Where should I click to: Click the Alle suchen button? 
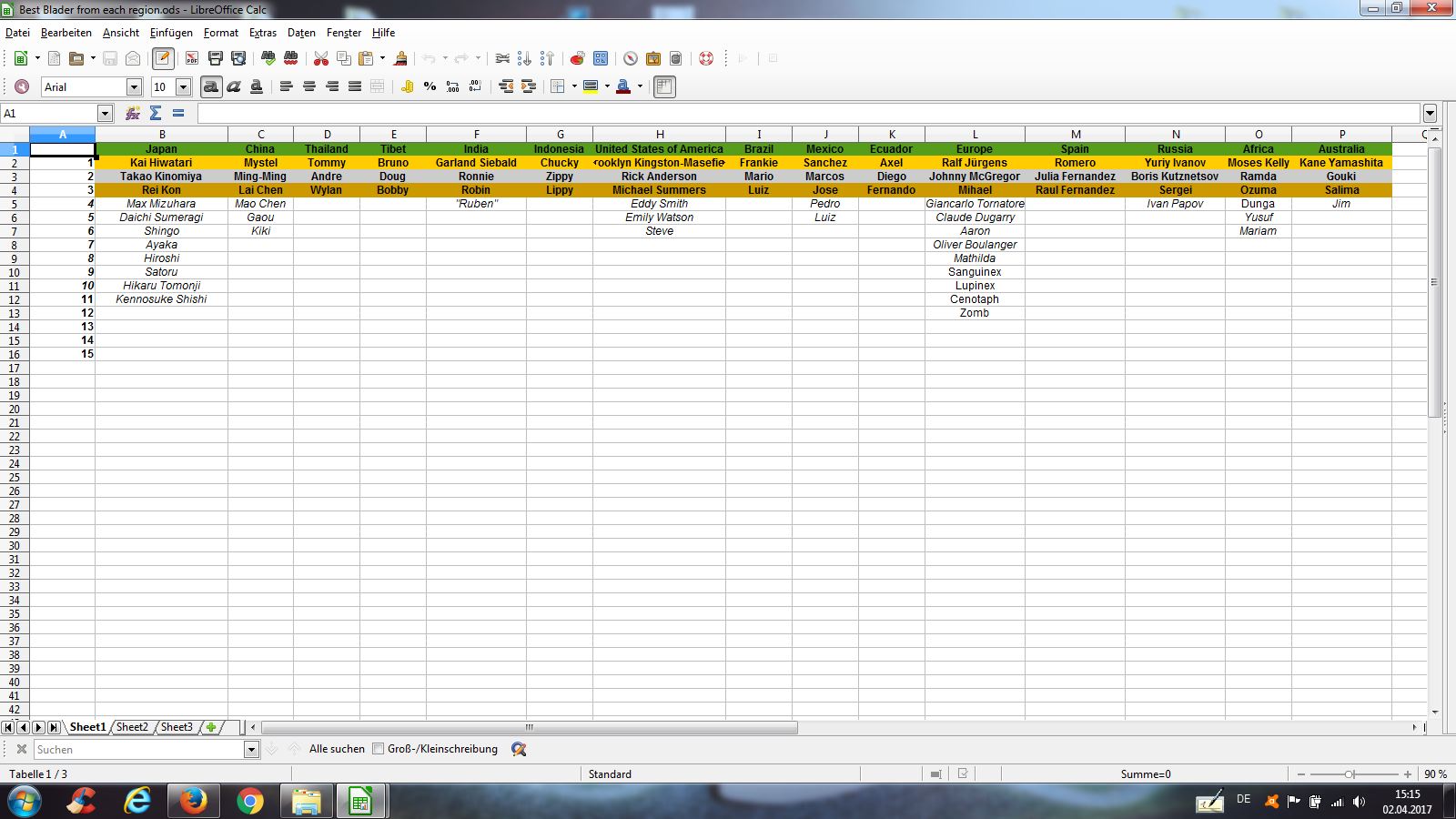coord(337,749)
